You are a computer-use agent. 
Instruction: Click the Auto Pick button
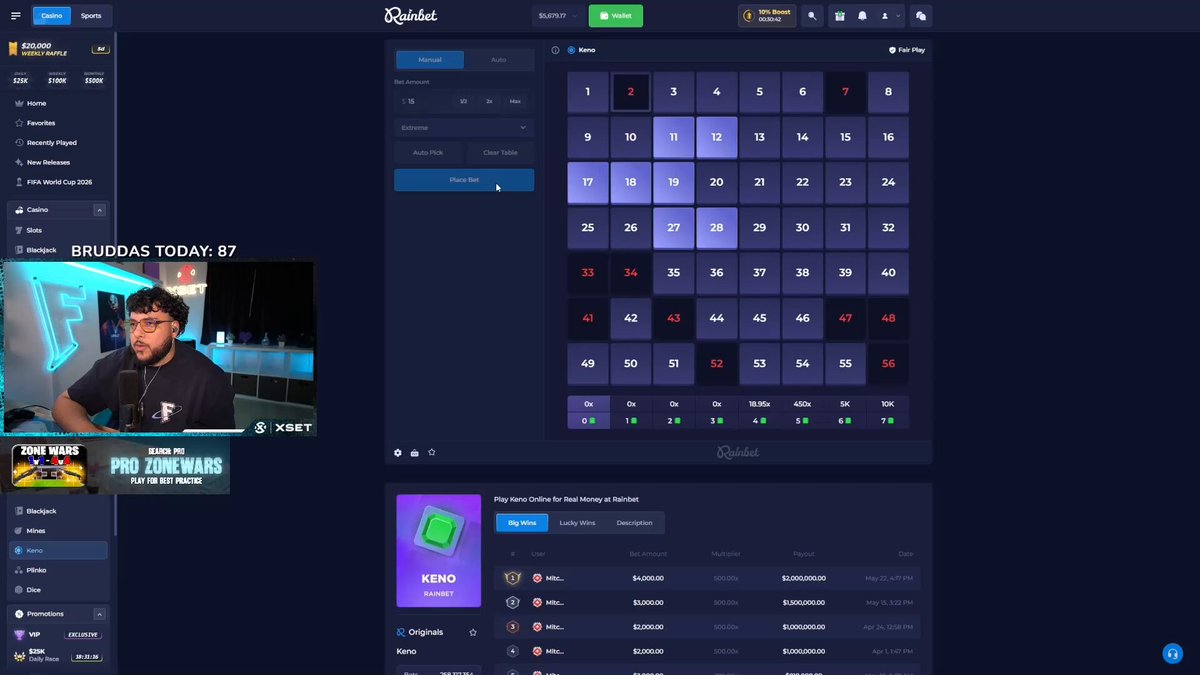coord(428,153)
